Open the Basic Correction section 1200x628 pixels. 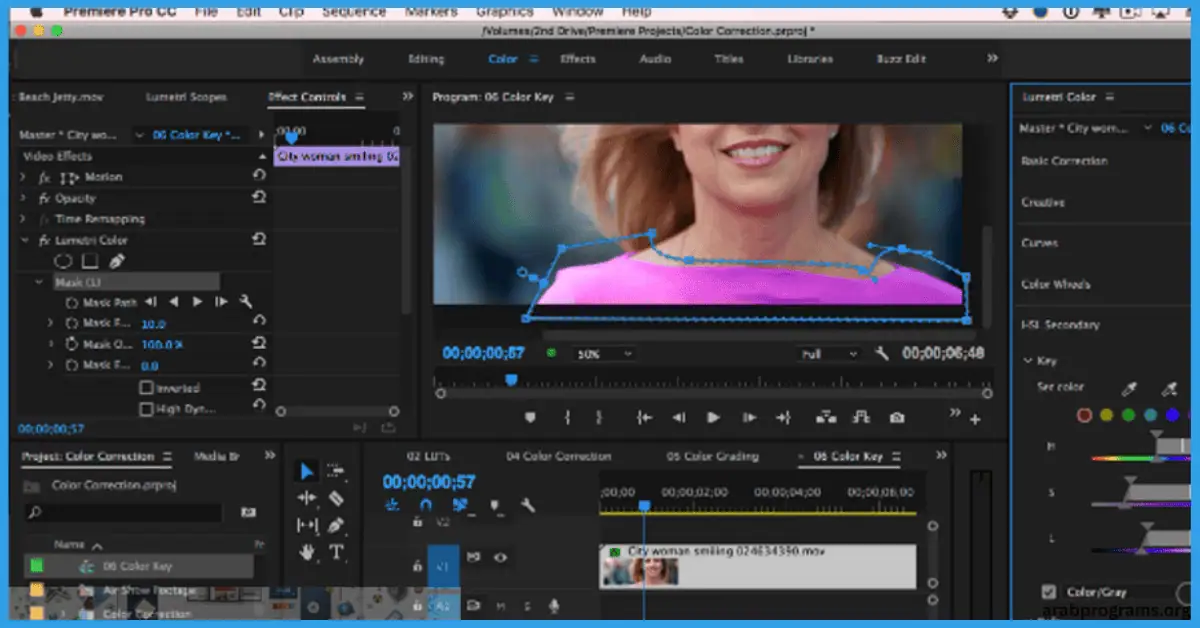pyautogui.click(x=1064, y=161)
